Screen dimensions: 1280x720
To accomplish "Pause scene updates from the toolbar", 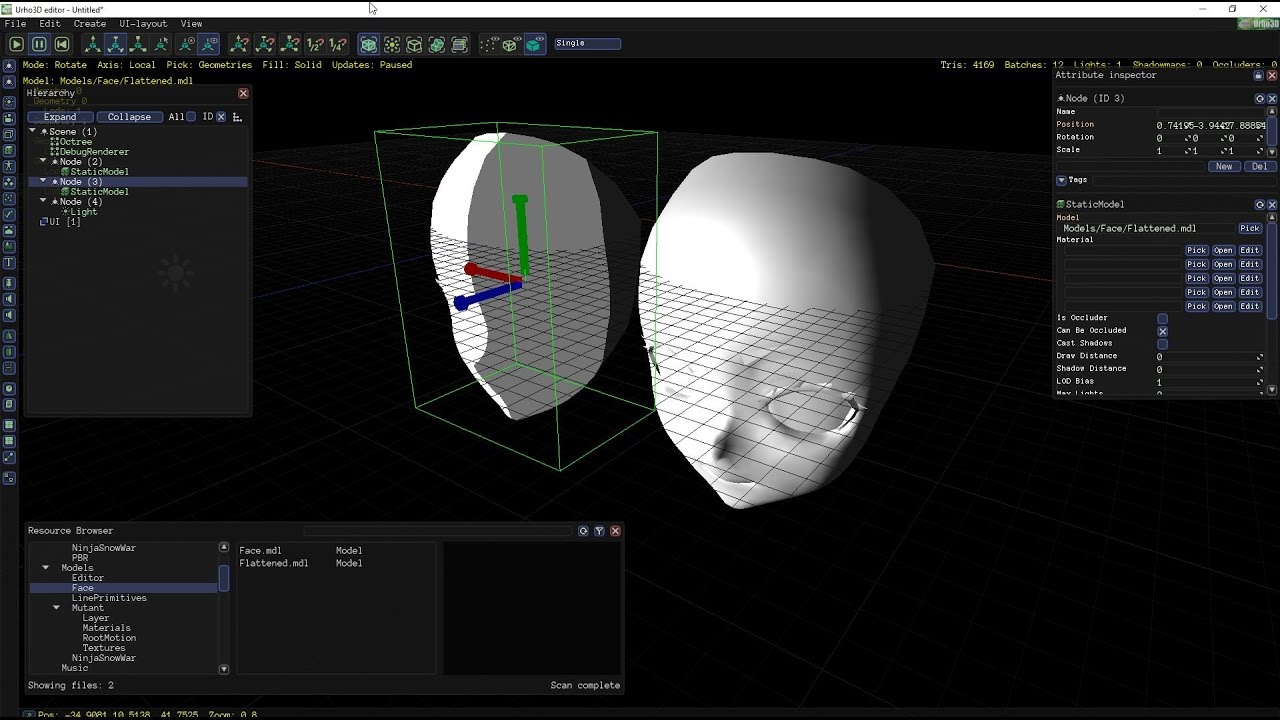I will 39,44.
